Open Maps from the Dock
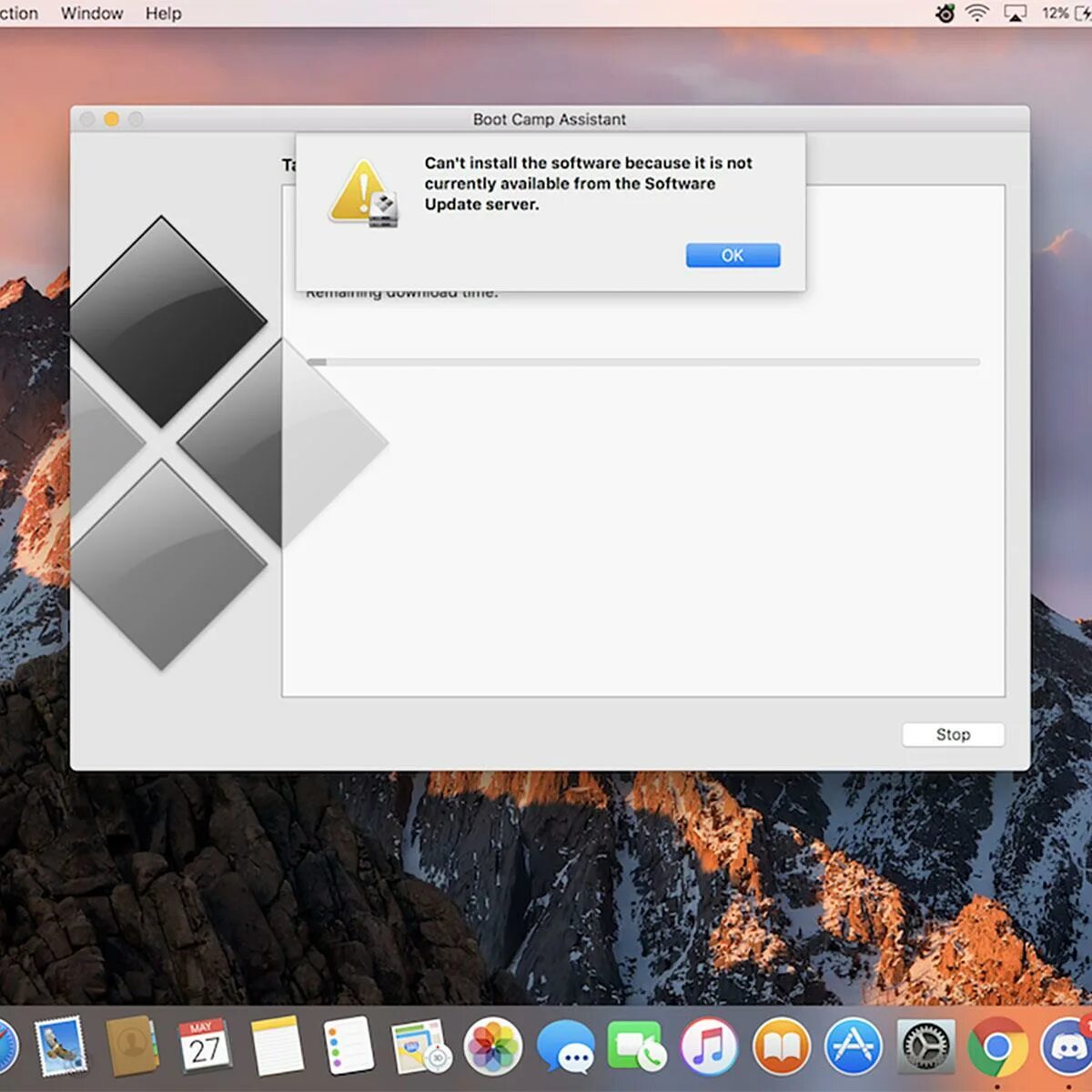Screen dimensions: 1092x1092 pyautogui.click(x=420, y=1046)
